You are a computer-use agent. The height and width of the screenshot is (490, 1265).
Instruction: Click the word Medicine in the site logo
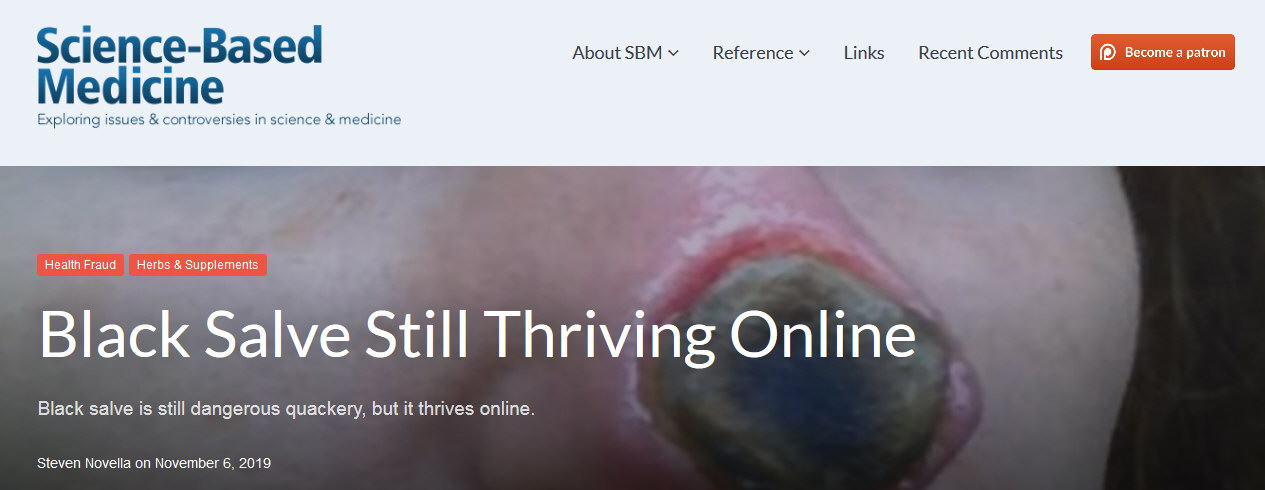130,88
